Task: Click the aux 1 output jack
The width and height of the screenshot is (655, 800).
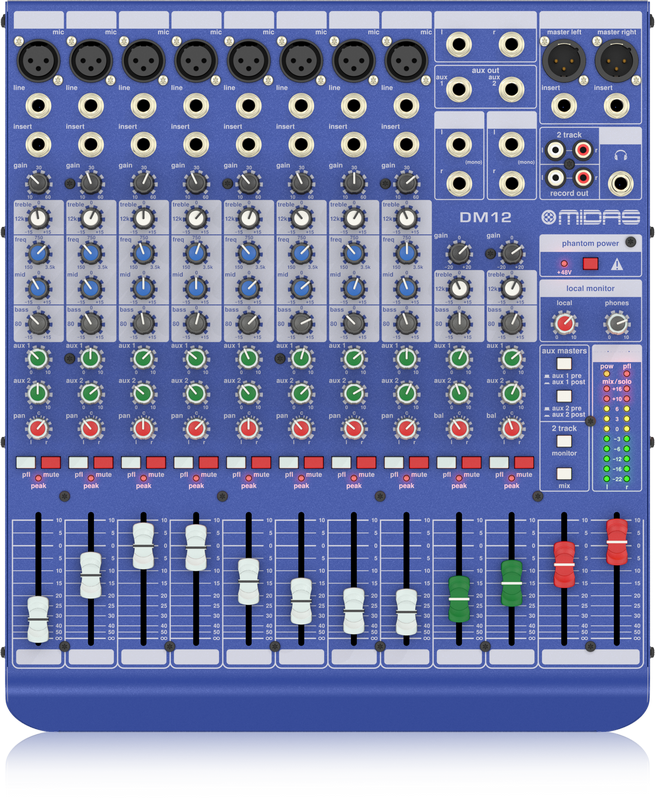Action: [x=459, y=89]
